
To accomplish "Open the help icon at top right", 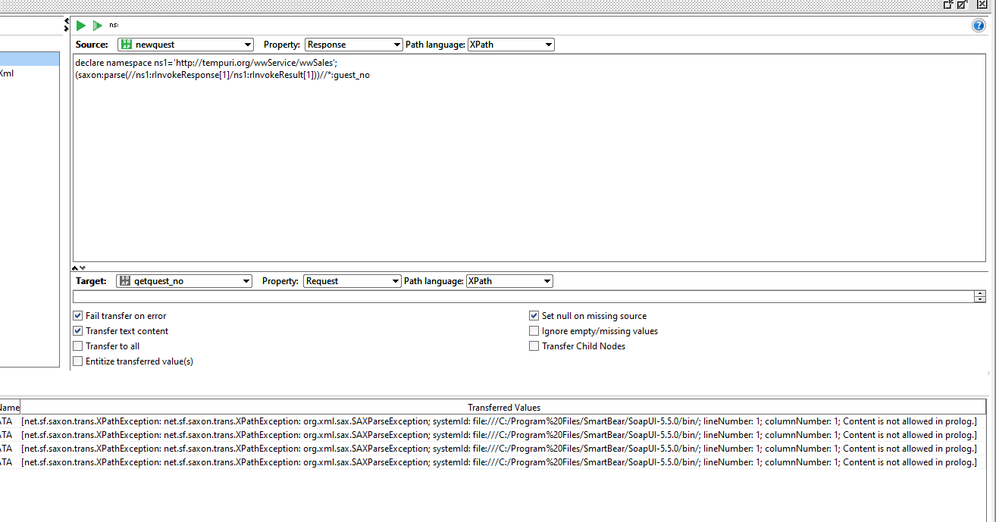I will coord(978,25).
